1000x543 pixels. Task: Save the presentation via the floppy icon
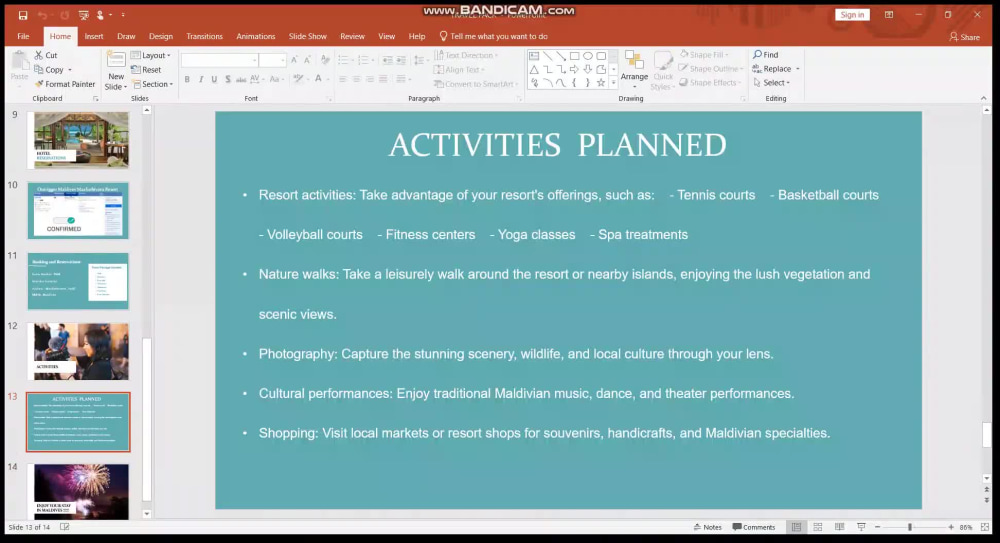click(x=23, y=15)
